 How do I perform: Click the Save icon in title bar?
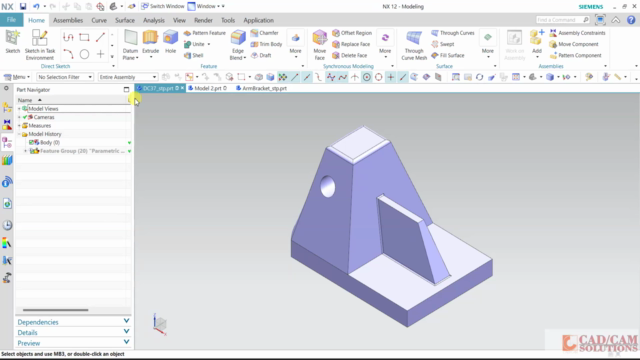[x=23, y=6]
